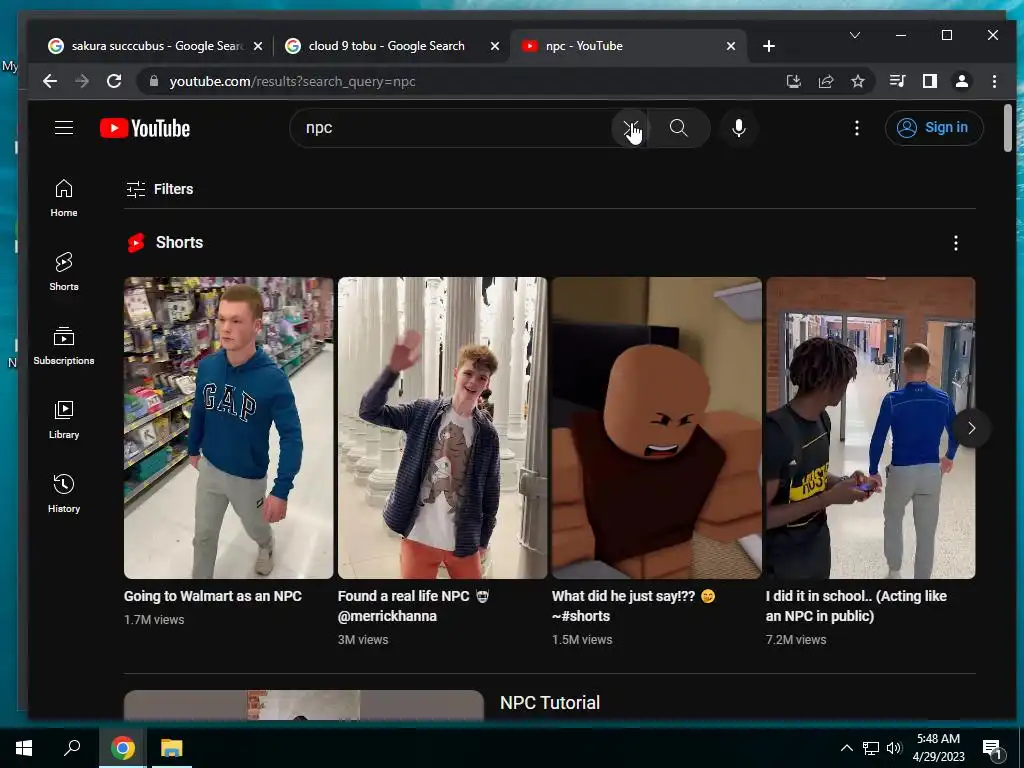This screenshot has height=768, width=1024.
Task: Click the page vertical scrollbar
Action: point(1008,128)
